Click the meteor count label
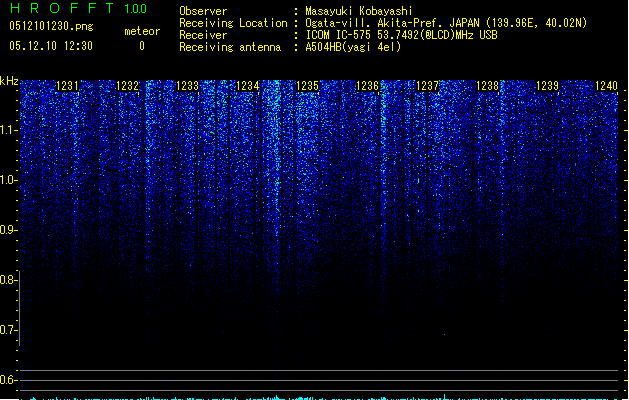 [142, 31]
